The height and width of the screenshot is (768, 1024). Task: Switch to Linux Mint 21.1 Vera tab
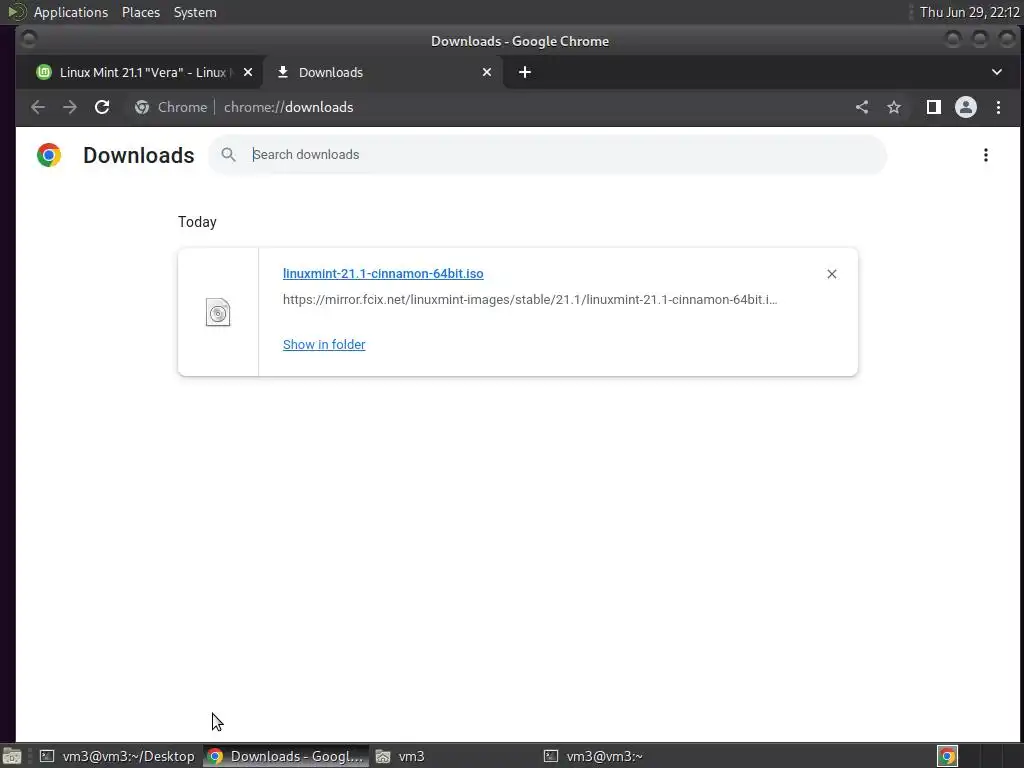point(140,72)
